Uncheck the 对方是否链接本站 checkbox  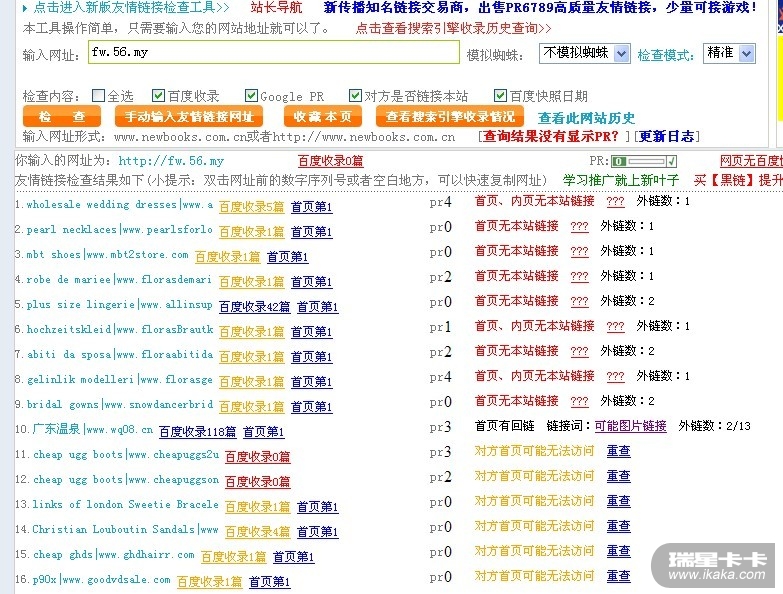(x=355, y=95)
